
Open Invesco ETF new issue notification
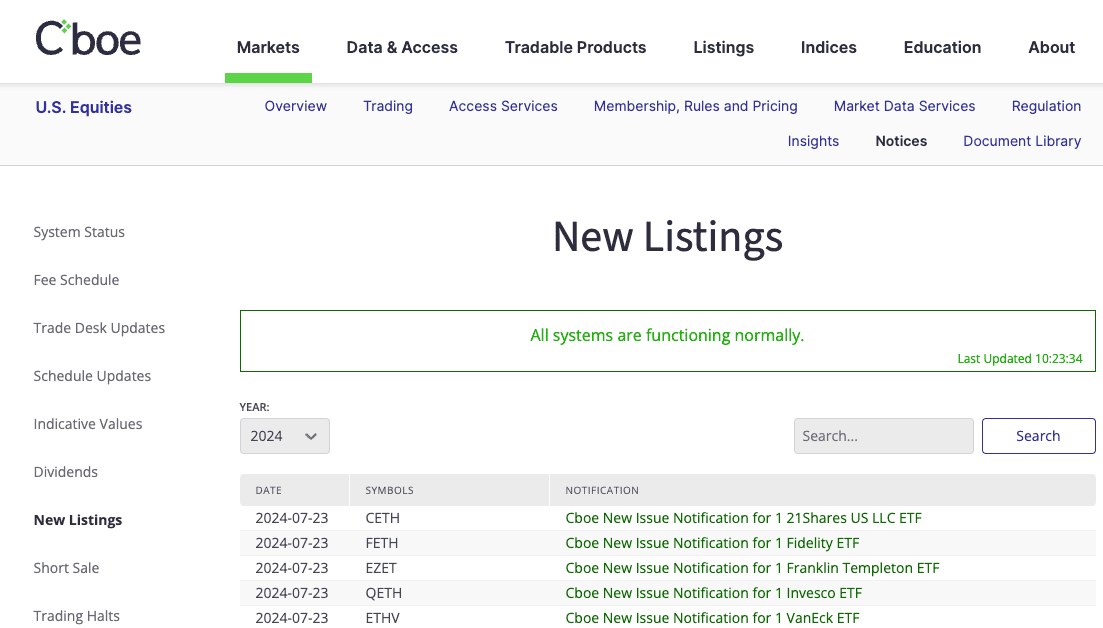pyautogui.click(x=713, y=593)
